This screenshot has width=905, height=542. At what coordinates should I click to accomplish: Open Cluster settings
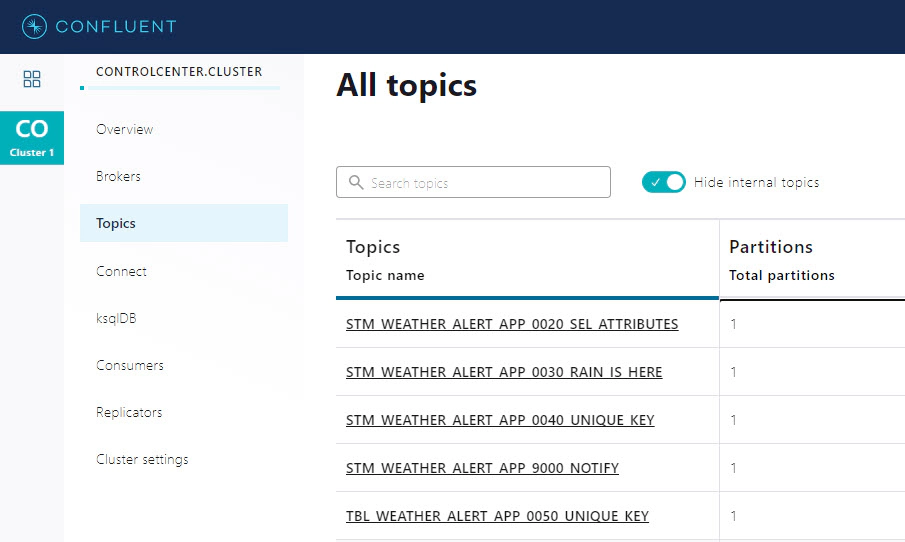142,459
